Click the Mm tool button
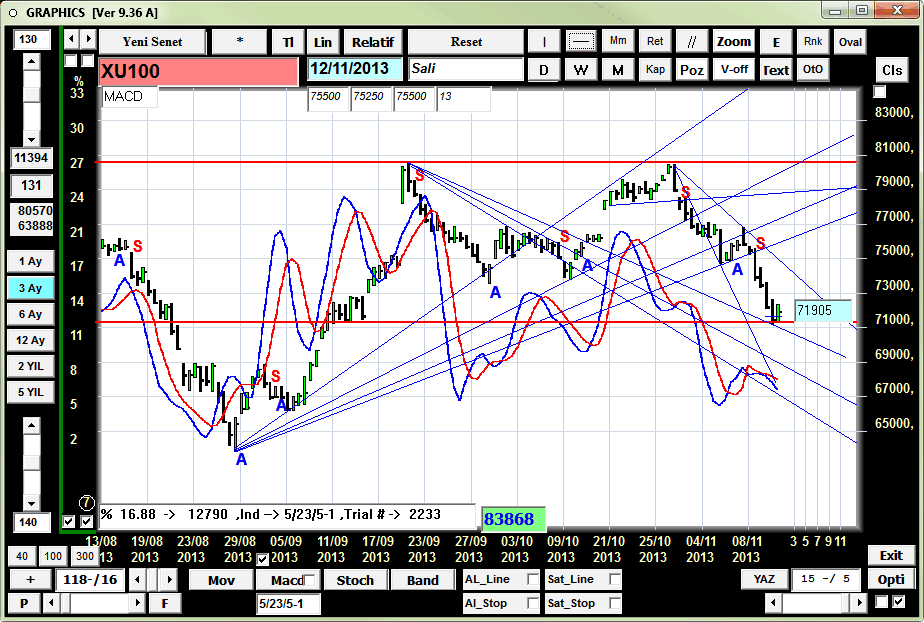Screen dimensions: 924x622 point(618,41)
